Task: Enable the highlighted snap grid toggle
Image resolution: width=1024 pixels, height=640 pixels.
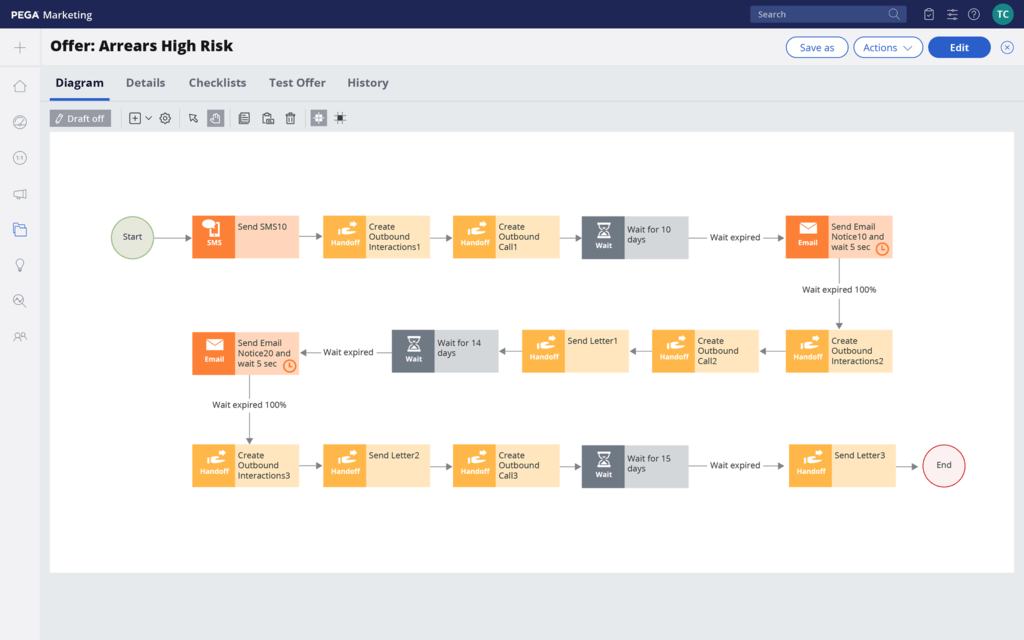Action: click(318, 118)
